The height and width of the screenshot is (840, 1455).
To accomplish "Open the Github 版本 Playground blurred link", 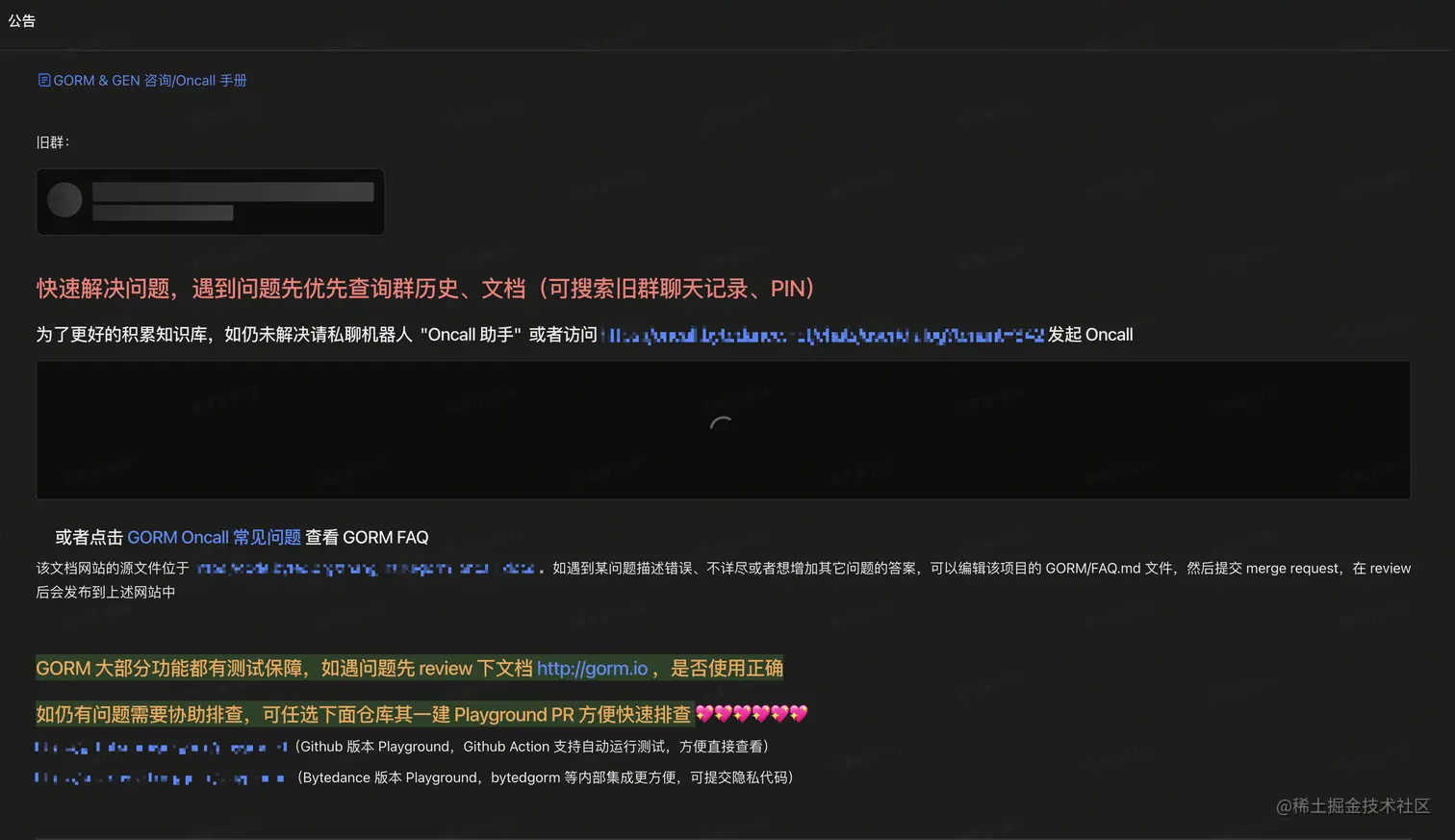I will pyautogui.click(x=161, y=747).
